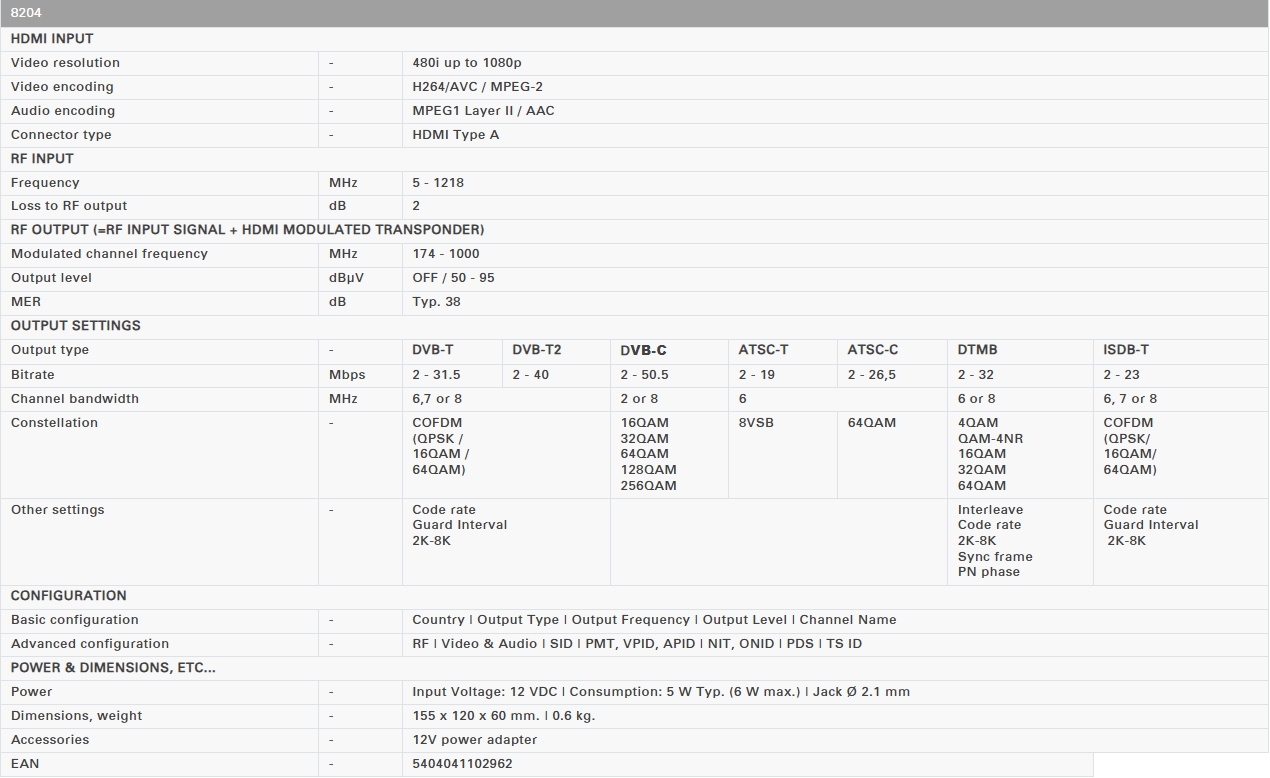The width and height of the screenshot is (1270, 778).
Task: Select the 8VSB constellation value
Action: [x=756, y=423]
